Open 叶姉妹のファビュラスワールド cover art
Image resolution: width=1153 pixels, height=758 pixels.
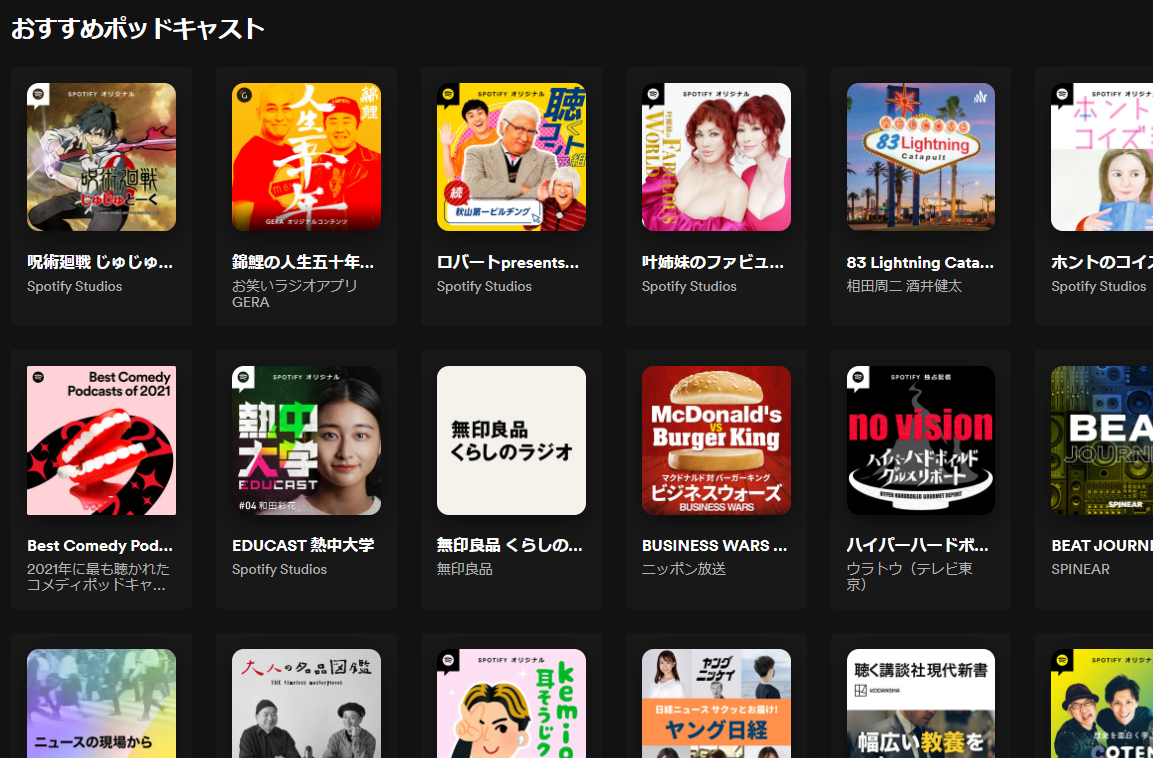coord(716,157)
